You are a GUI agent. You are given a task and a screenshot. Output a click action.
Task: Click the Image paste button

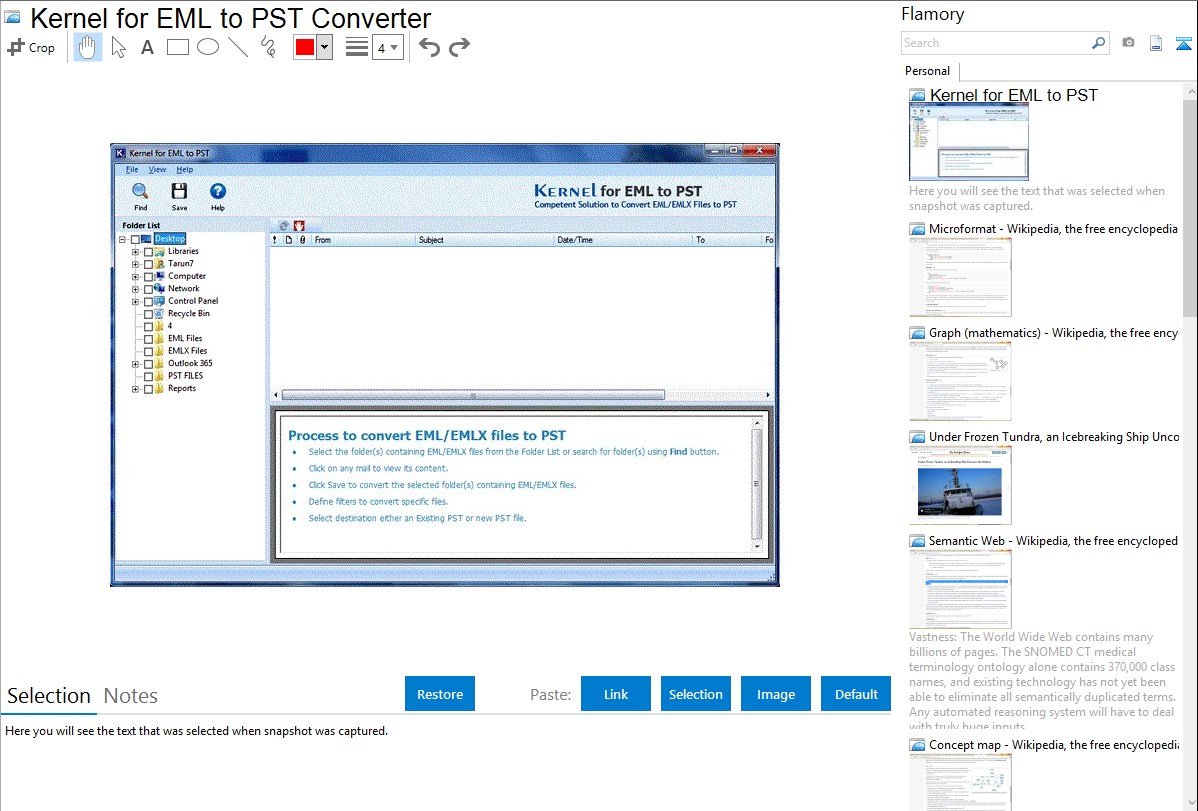point(775,694)
